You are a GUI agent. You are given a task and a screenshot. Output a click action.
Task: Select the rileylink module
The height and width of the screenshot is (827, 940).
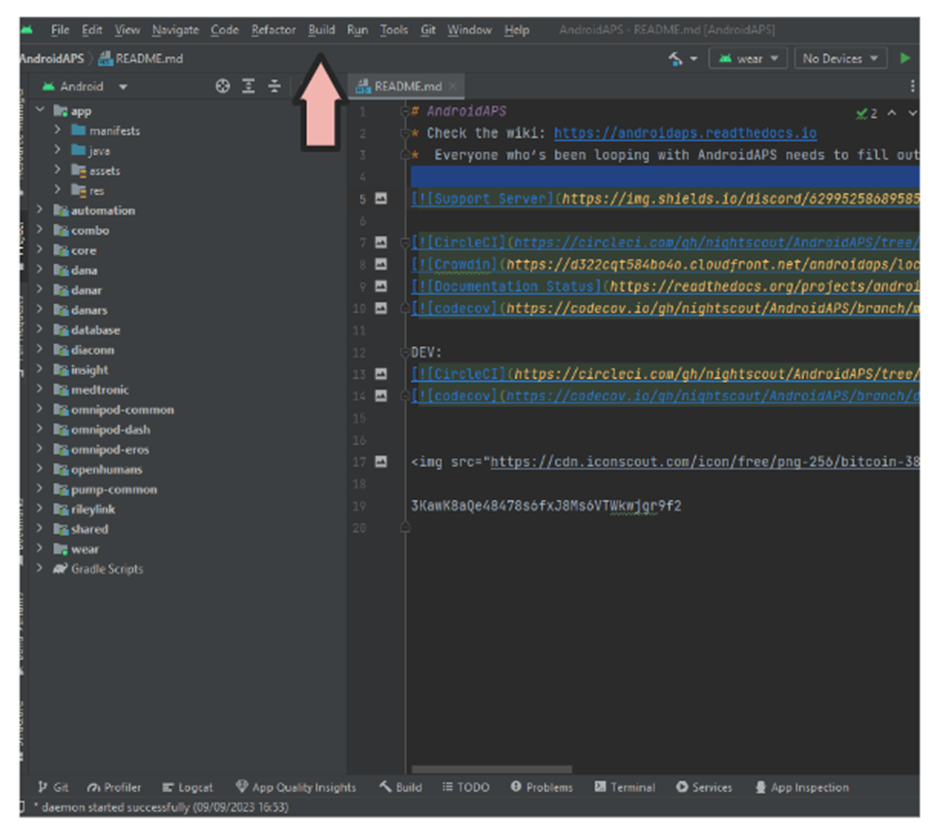[92, 509]
